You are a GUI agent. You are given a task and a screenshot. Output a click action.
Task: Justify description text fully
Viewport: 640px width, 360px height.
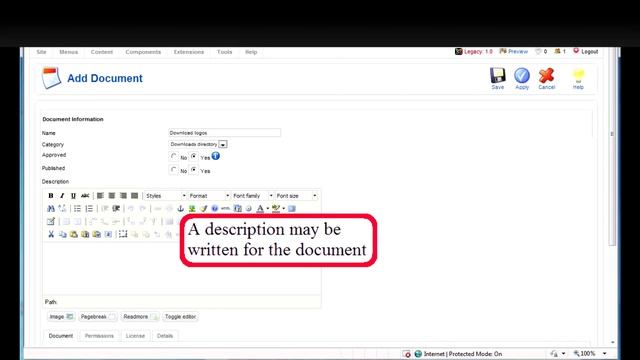134,196
